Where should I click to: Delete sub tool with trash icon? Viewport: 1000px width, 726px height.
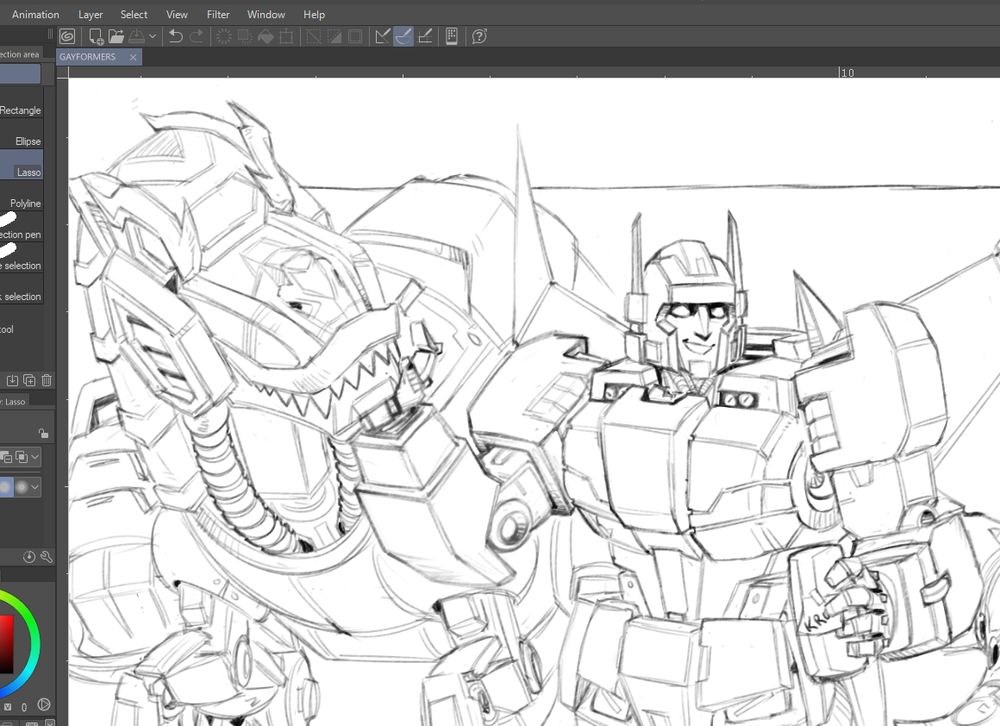pos(46,380)
